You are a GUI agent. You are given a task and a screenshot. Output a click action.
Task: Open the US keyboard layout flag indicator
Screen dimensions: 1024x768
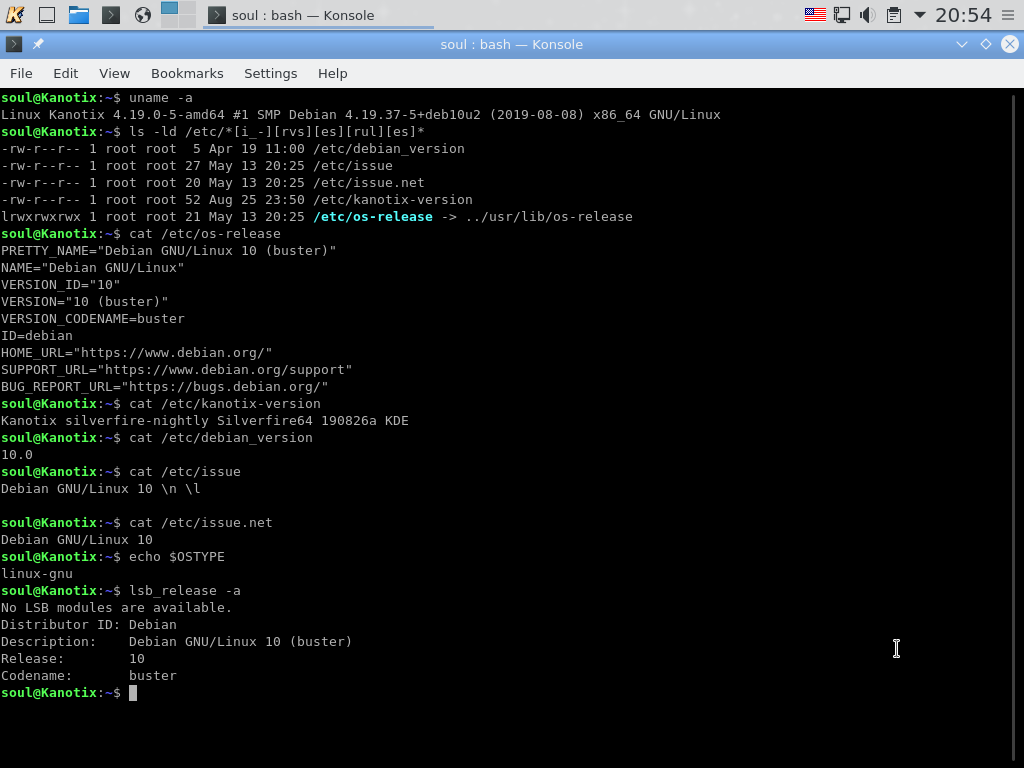coord(815,14)
